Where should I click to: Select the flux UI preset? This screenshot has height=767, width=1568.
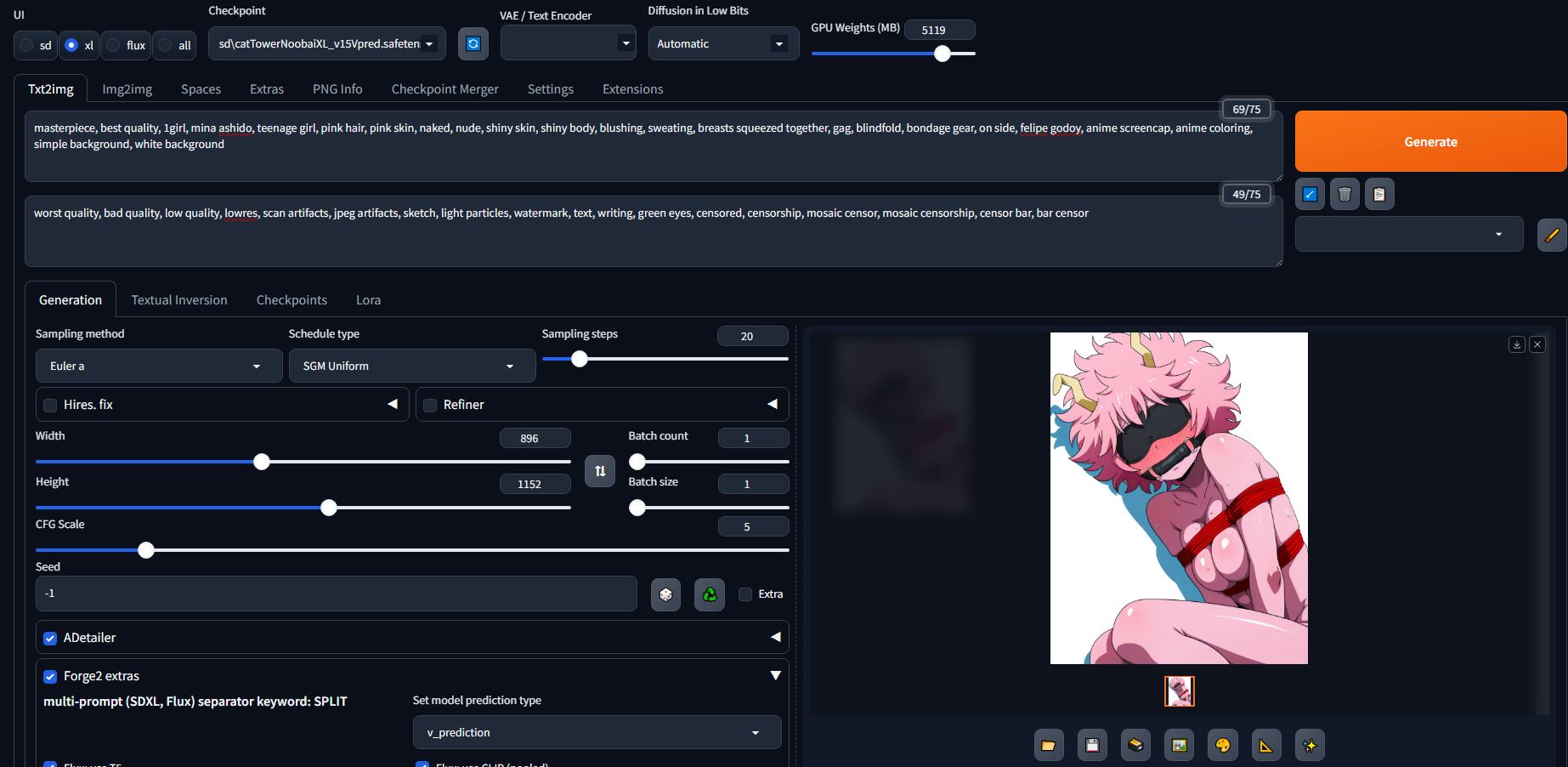point(126,45)
